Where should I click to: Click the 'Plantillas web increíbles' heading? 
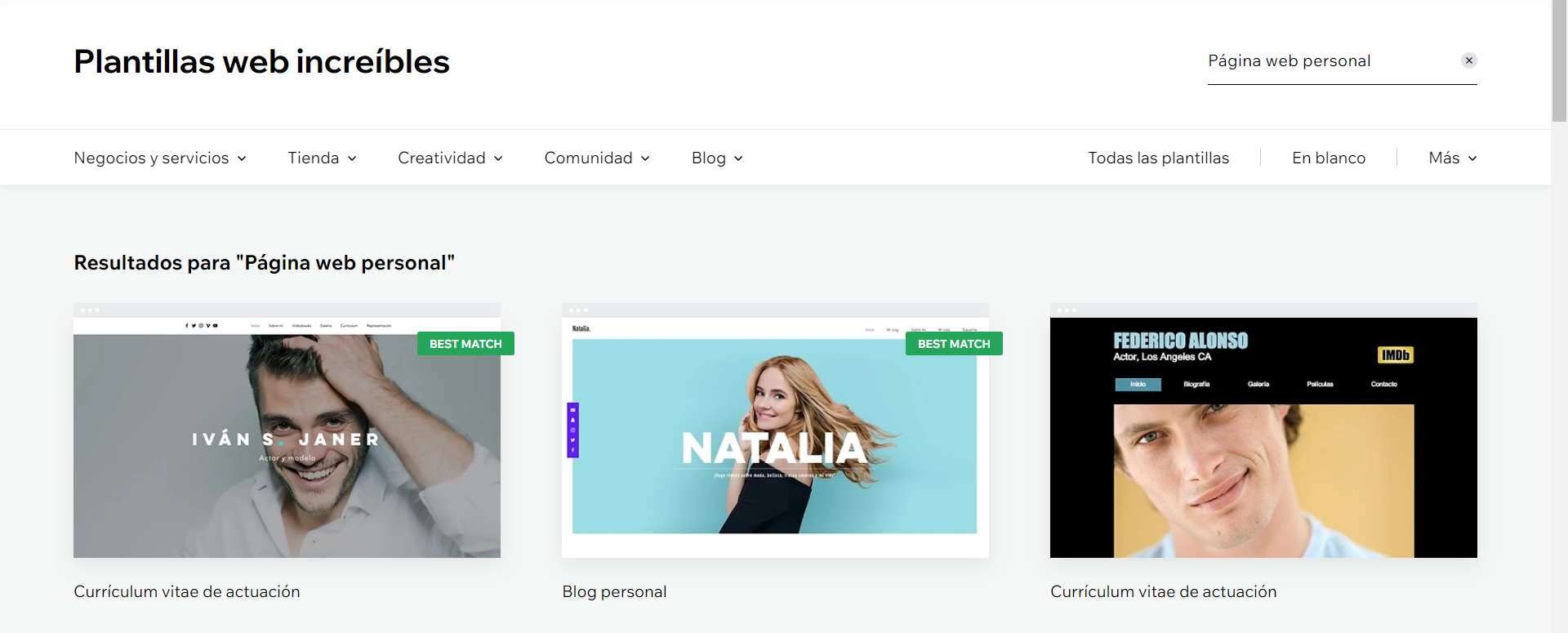pos(261,61)
